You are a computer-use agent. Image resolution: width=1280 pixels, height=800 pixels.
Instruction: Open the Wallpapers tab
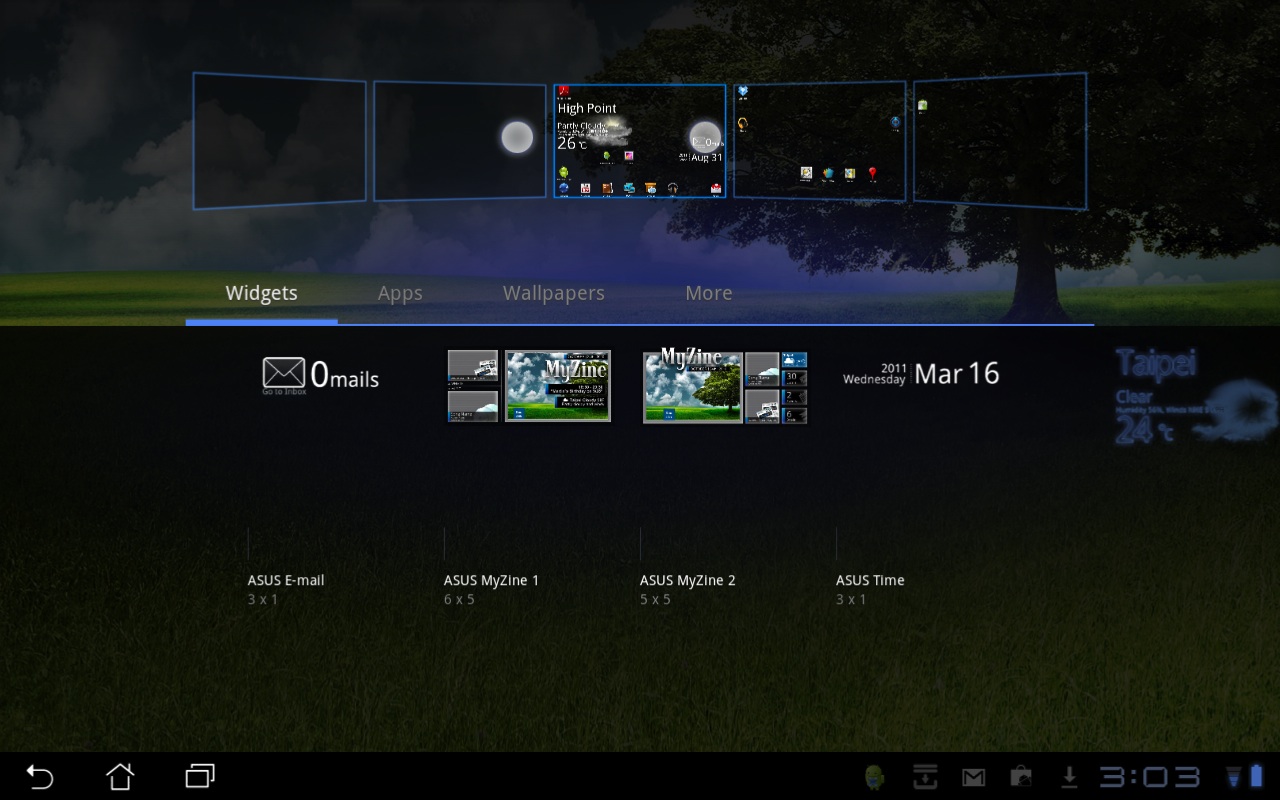[x=553, y=293]
